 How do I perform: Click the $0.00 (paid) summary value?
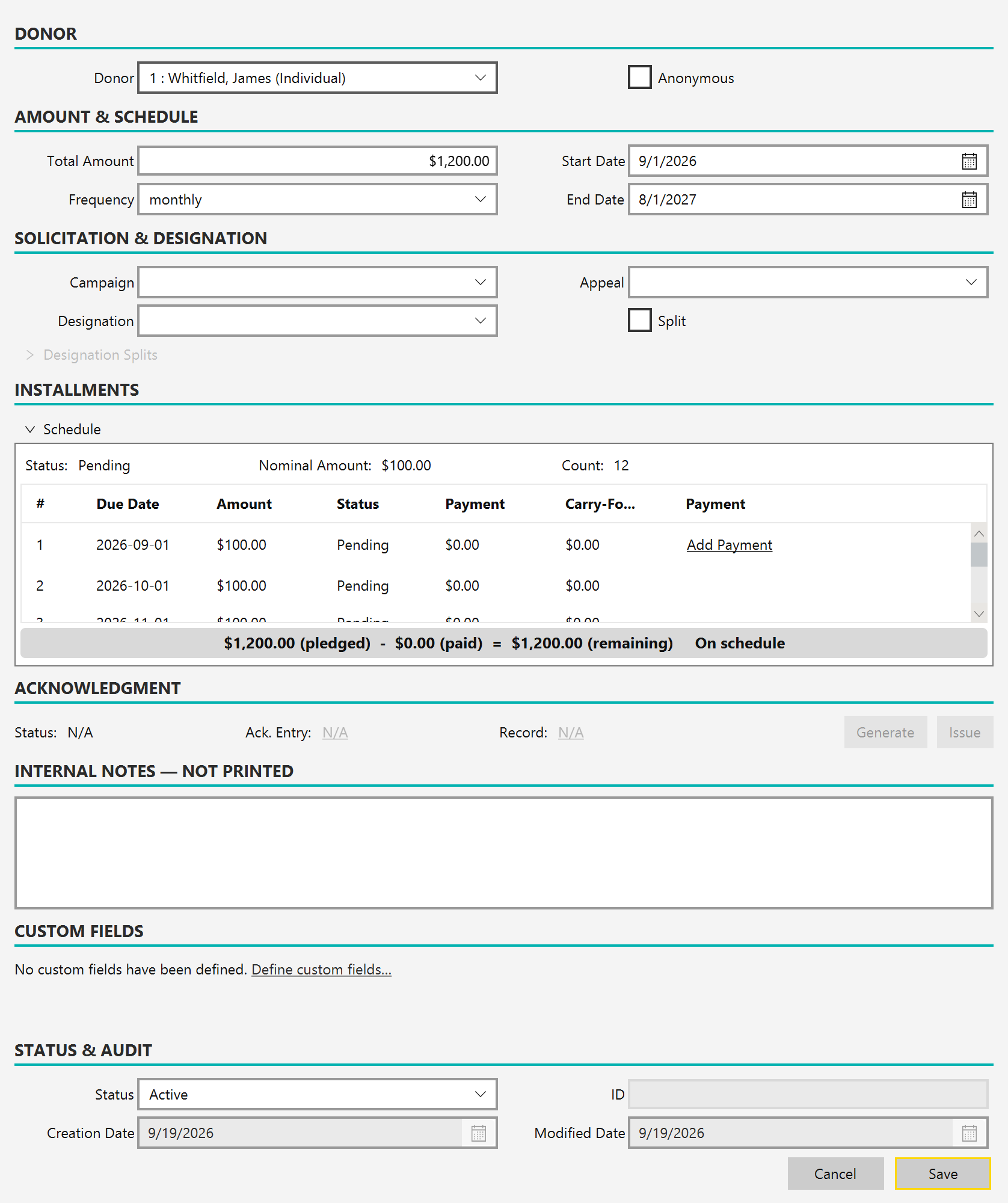(439, 644)
